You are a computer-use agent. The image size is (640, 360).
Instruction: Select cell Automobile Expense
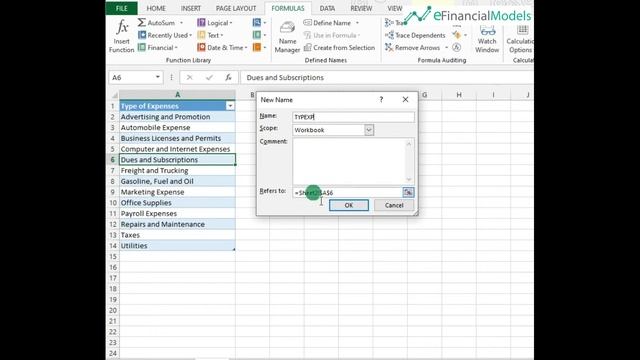click(x=177, y=127)
